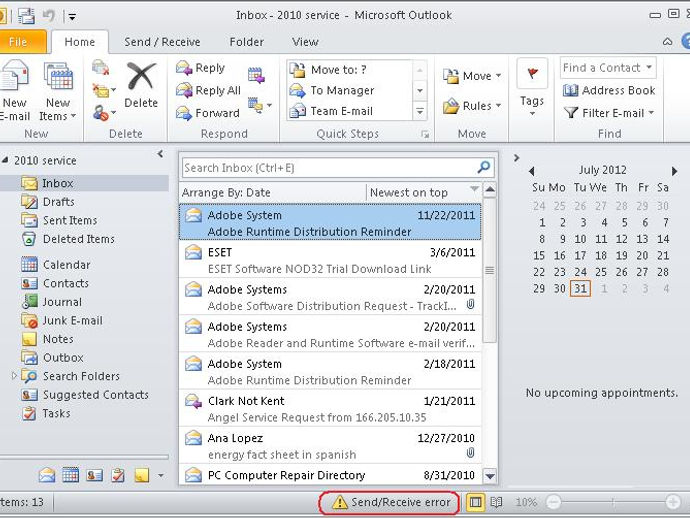The image size is (690, 518).
Task: Click inside the Search Inbox field
Action: 328,168
